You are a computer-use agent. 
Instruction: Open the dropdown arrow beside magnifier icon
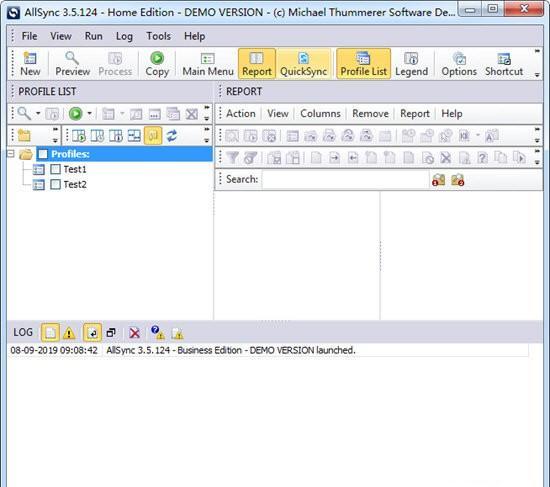pos(38,113)
